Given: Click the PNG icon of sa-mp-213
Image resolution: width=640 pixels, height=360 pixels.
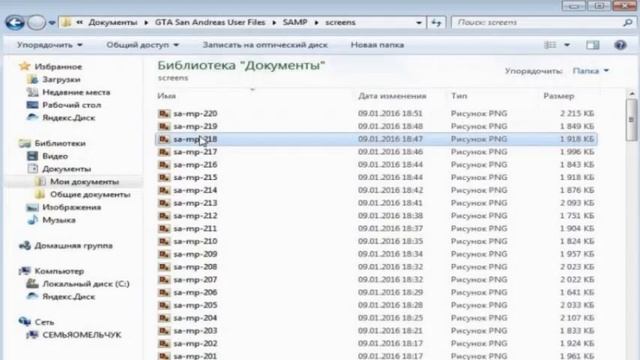Looking at the screenshot, I should (x=164, y=203).
